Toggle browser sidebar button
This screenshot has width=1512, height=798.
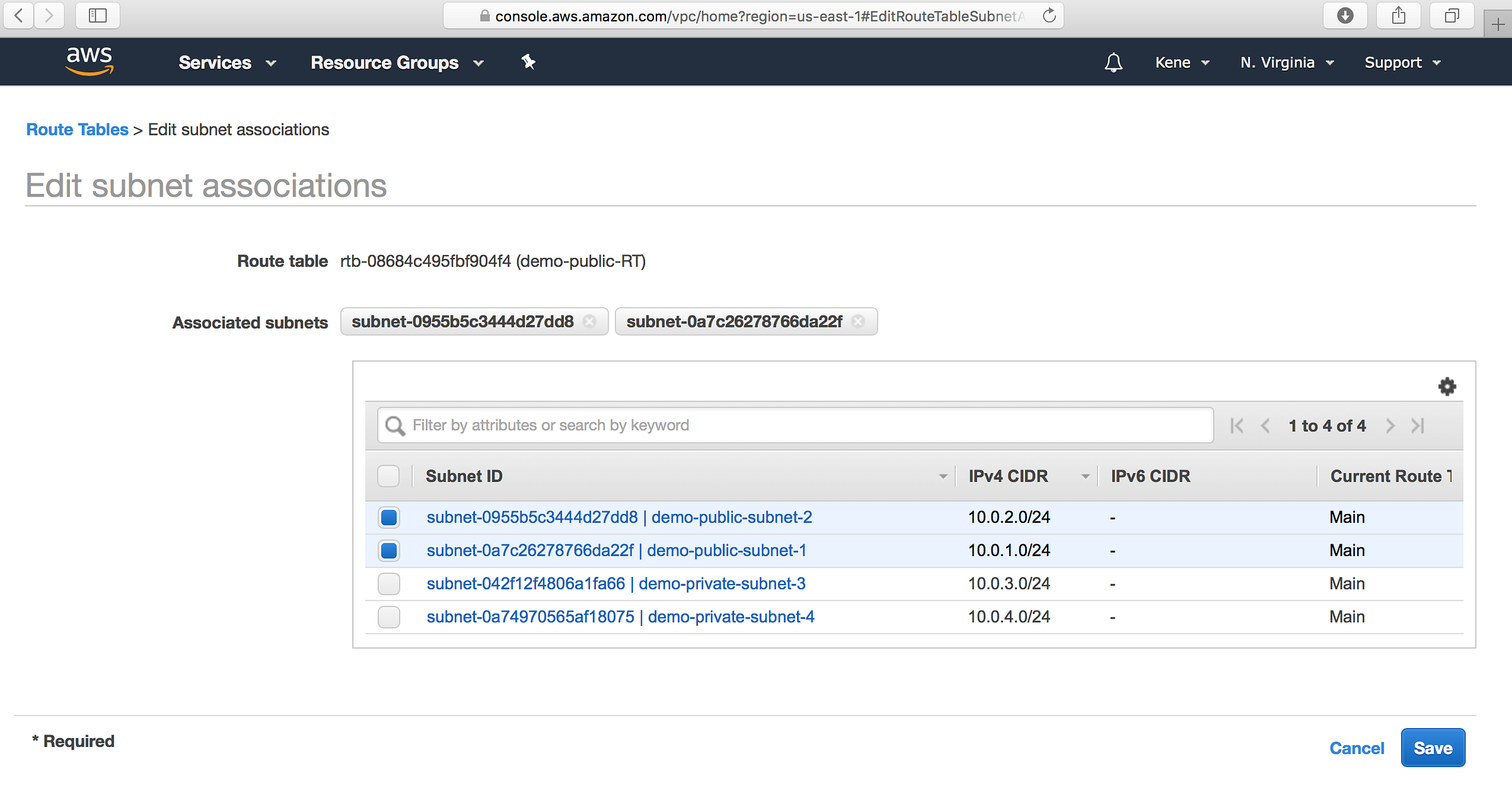click(x=98, y=16)
